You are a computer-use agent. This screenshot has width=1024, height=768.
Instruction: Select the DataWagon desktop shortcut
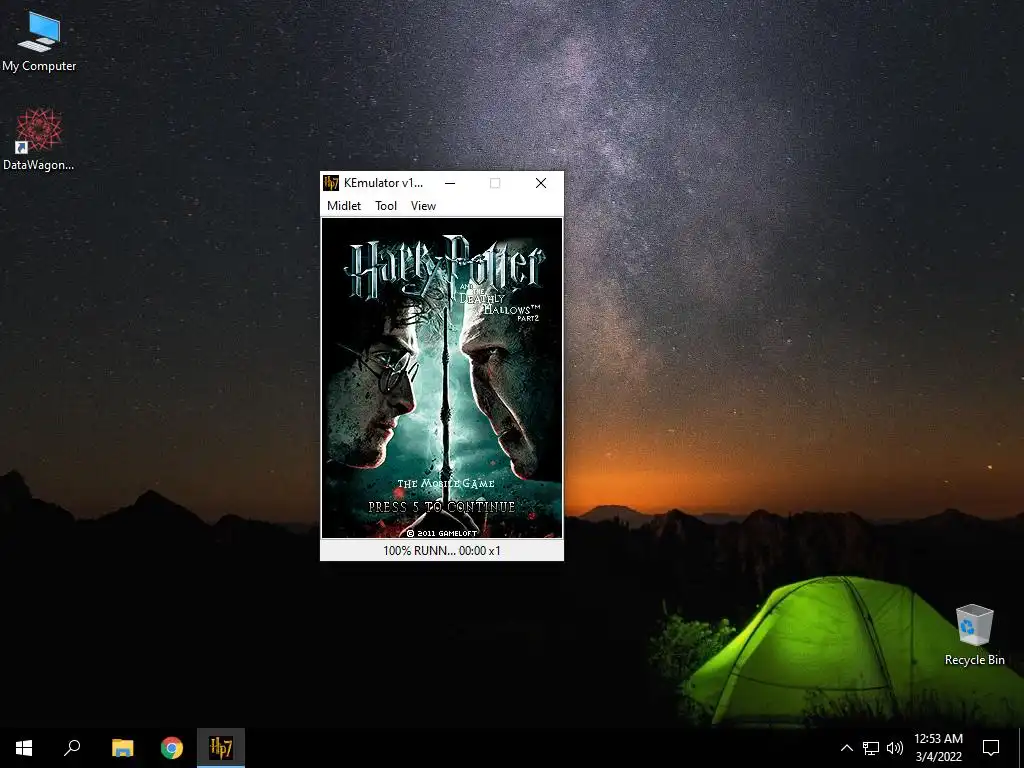click(39, 140)
